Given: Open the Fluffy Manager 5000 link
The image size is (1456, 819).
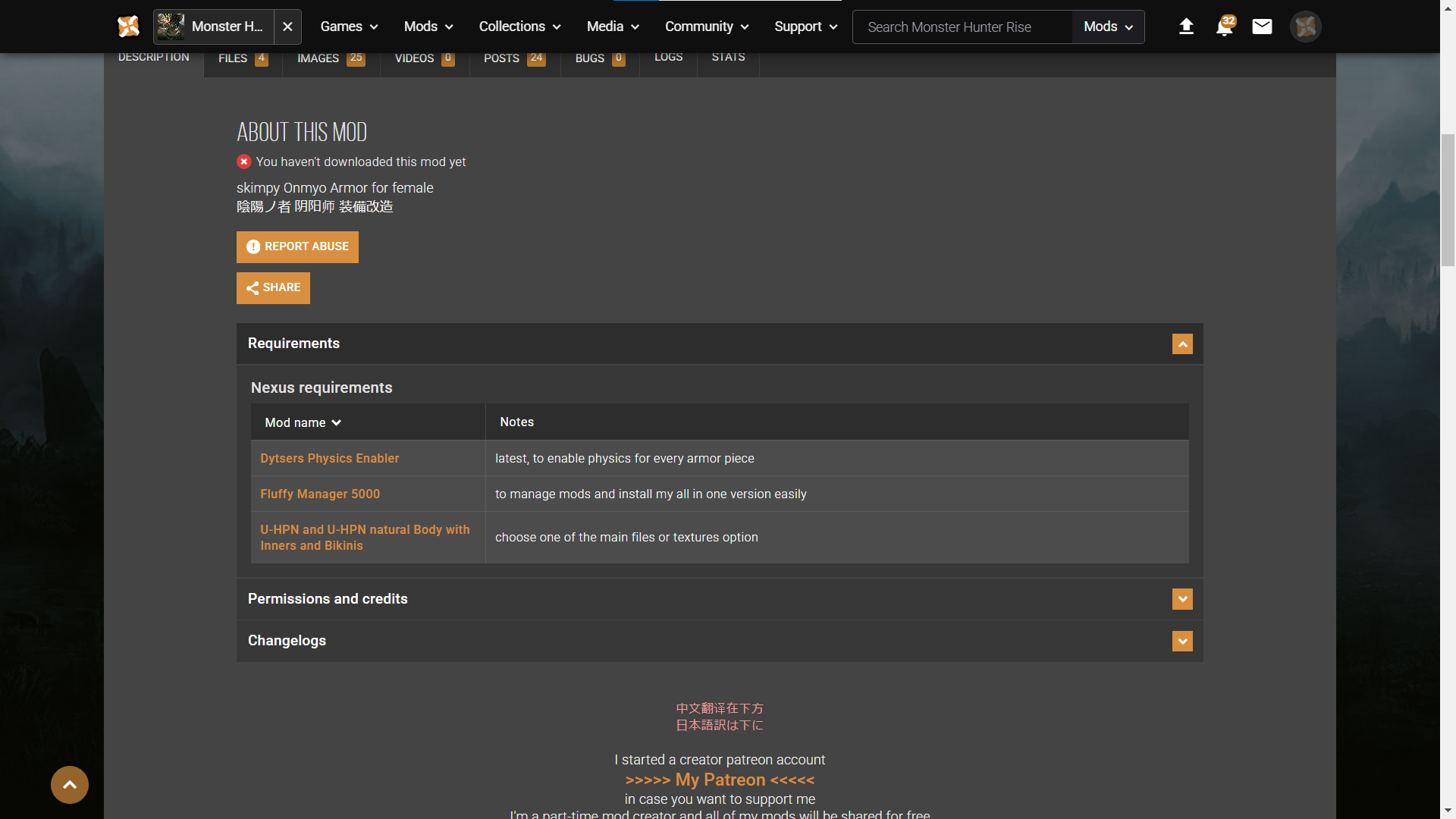Looking at the screenshot, I should click(x=320, y=494).
